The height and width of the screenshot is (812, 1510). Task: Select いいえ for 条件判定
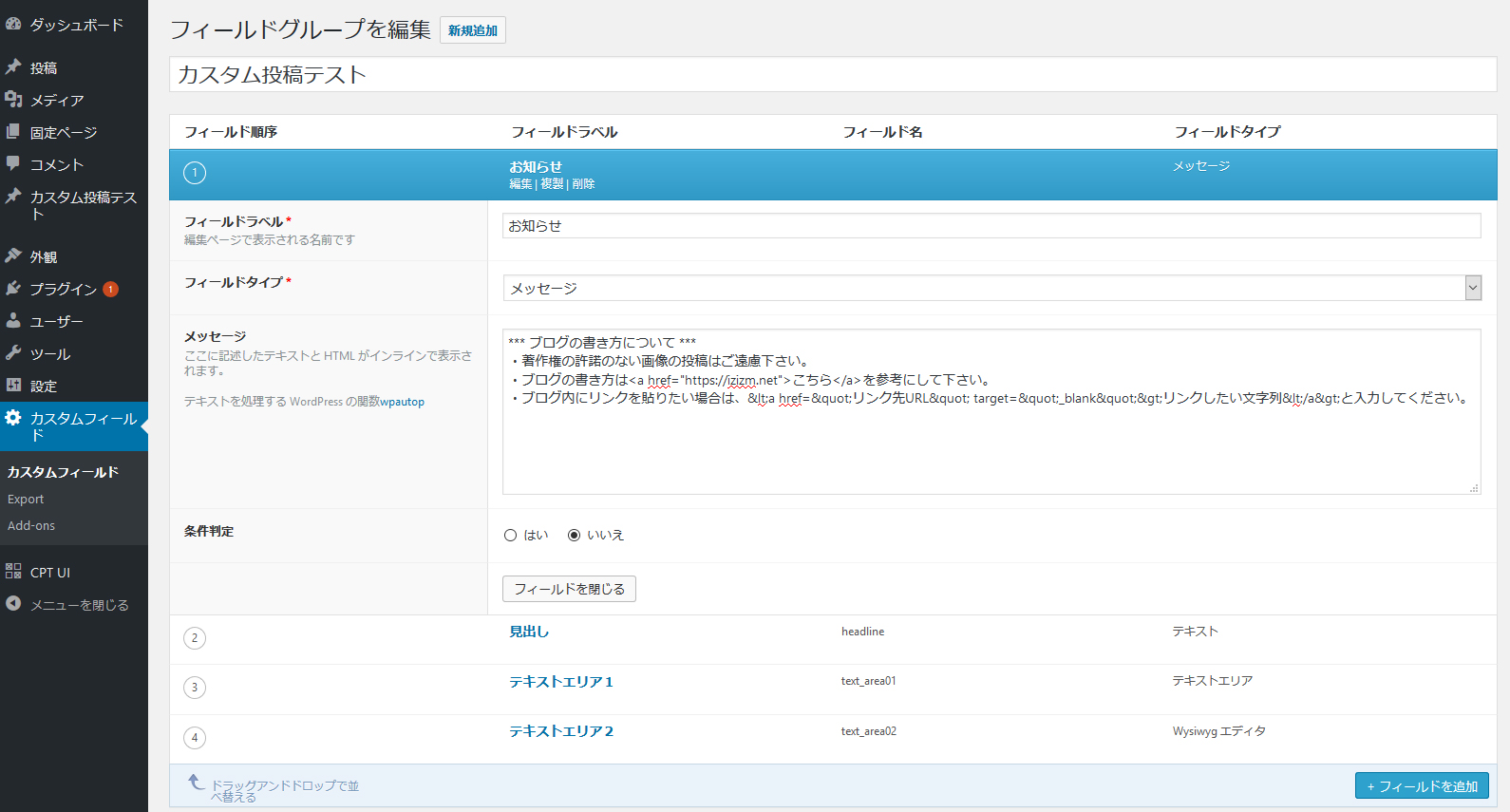[575, 536]
